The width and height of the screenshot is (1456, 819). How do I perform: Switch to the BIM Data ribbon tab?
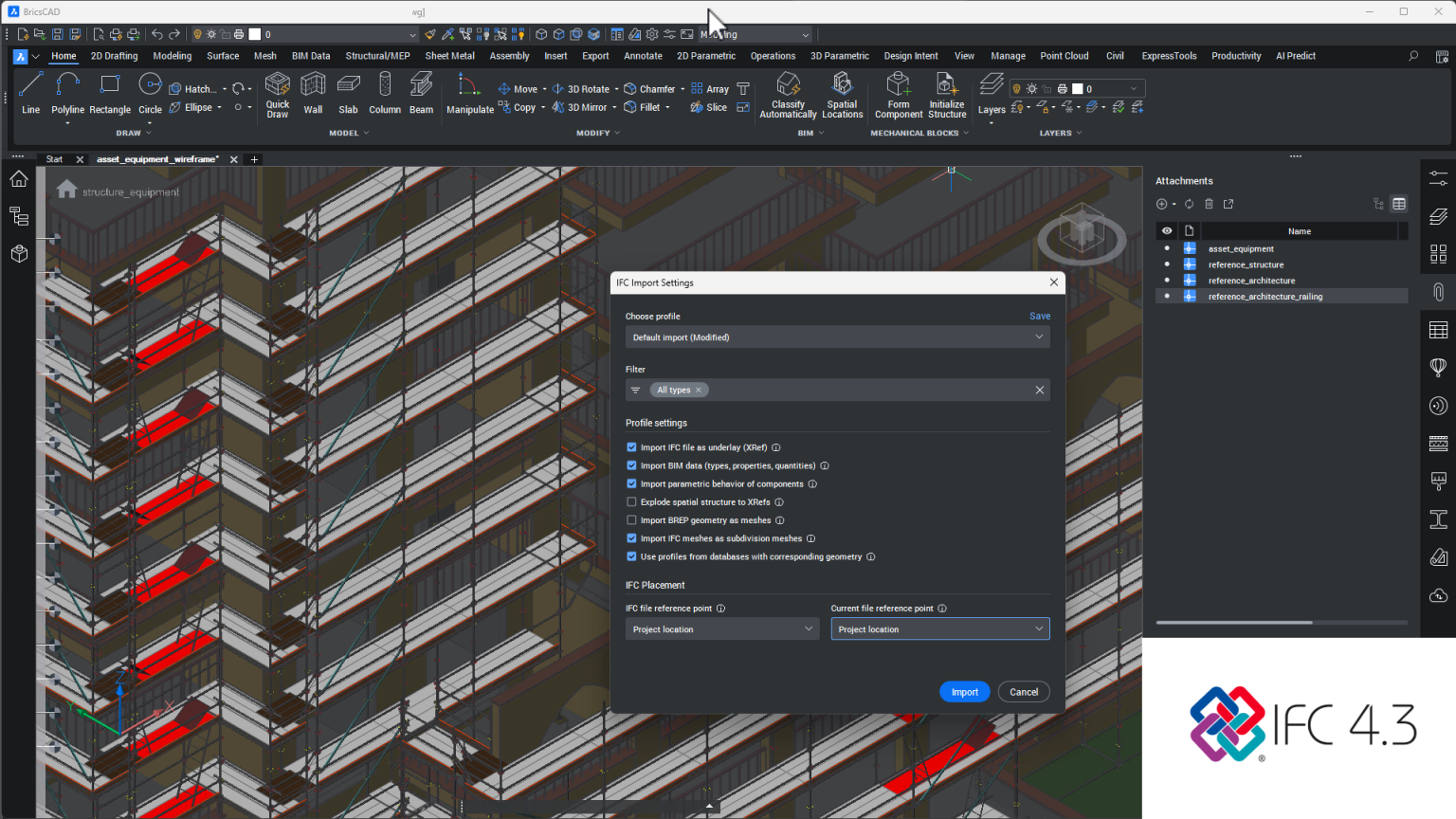pos(311,56)
